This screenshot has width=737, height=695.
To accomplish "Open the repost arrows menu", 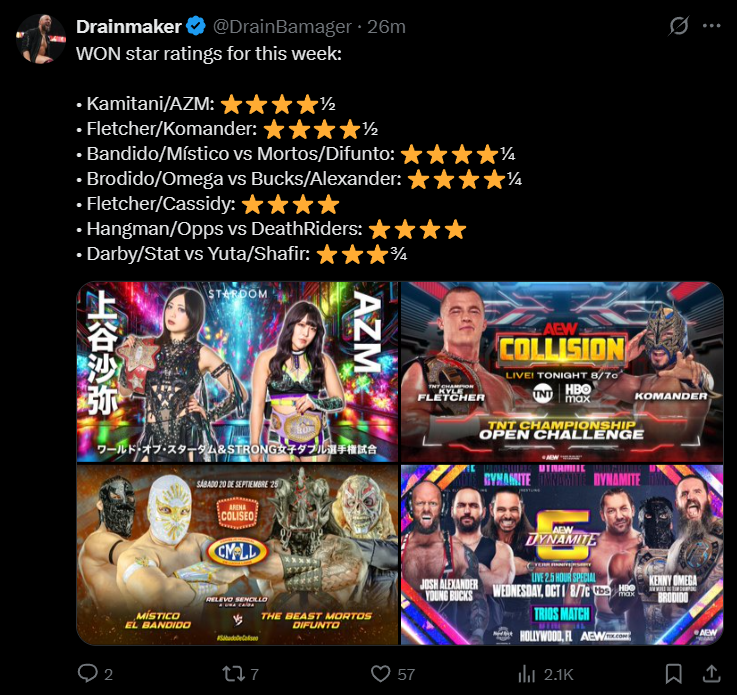I will (234, 674).
